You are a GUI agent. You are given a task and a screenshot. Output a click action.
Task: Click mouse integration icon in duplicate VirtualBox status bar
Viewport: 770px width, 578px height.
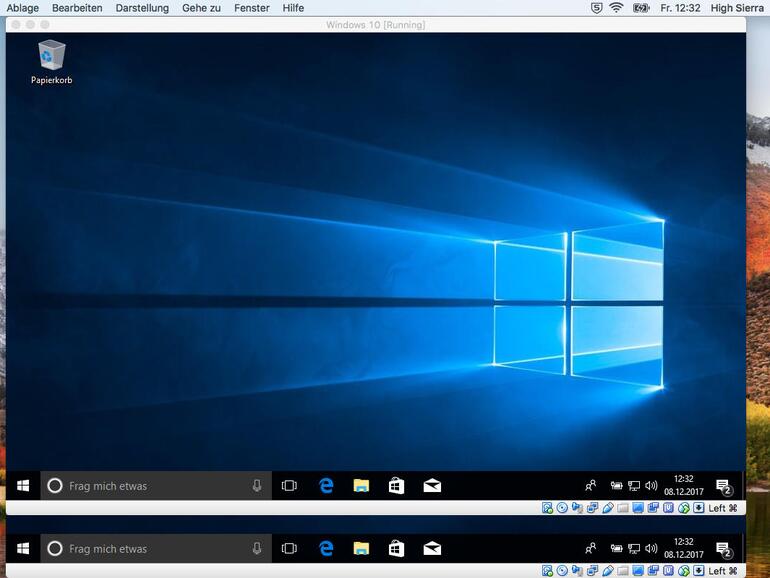point(683,571)
